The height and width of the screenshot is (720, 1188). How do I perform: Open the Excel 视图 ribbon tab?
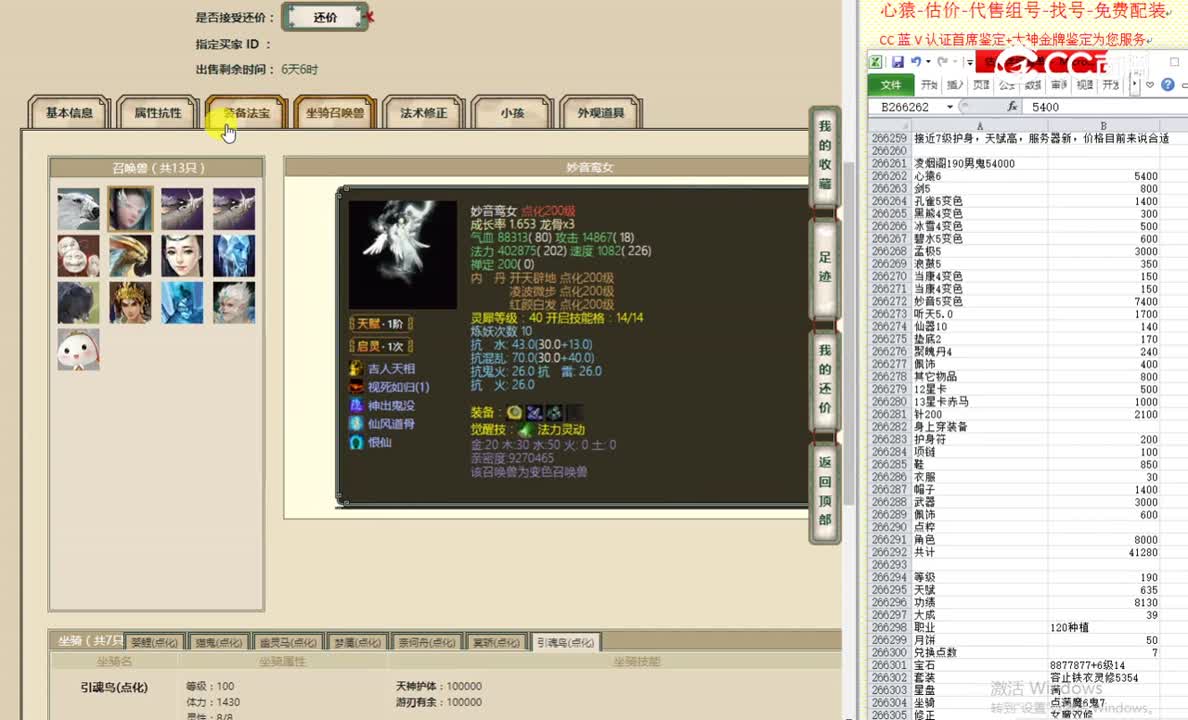click(1085, 85)
